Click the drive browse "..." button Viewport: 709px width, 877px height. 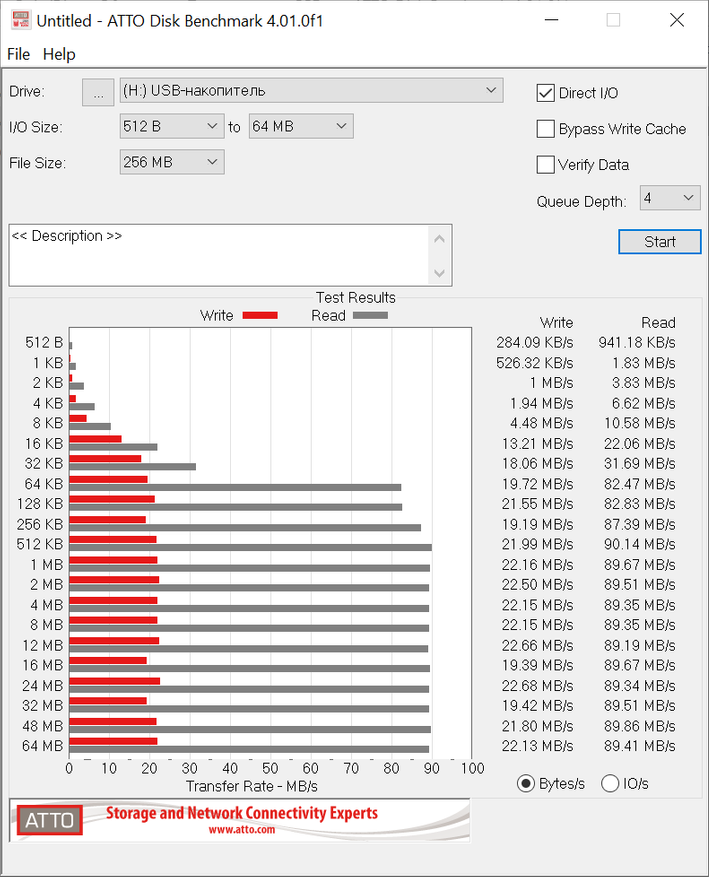tap(98, 92)
